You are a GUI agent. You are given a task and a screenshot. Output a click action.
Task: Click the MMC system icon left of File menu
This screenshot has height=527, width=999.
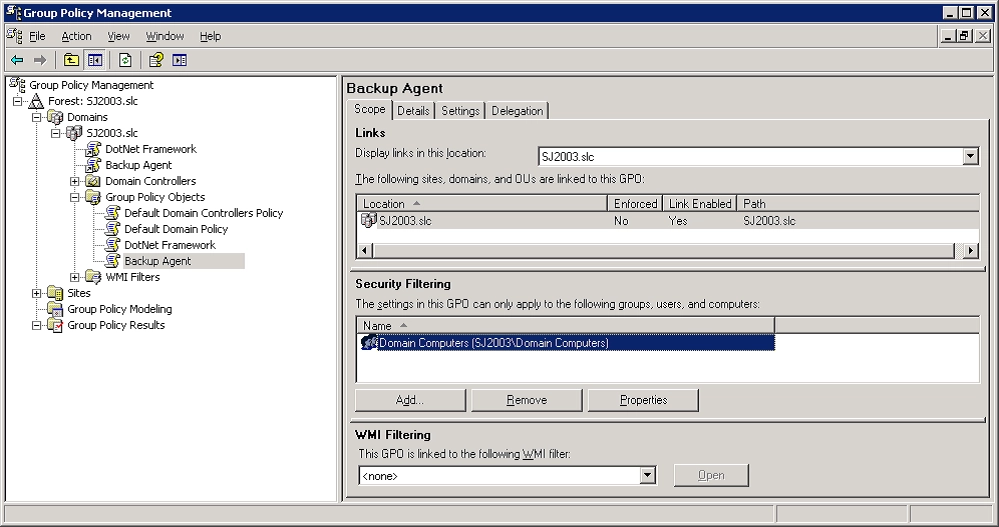coord(15,36)
